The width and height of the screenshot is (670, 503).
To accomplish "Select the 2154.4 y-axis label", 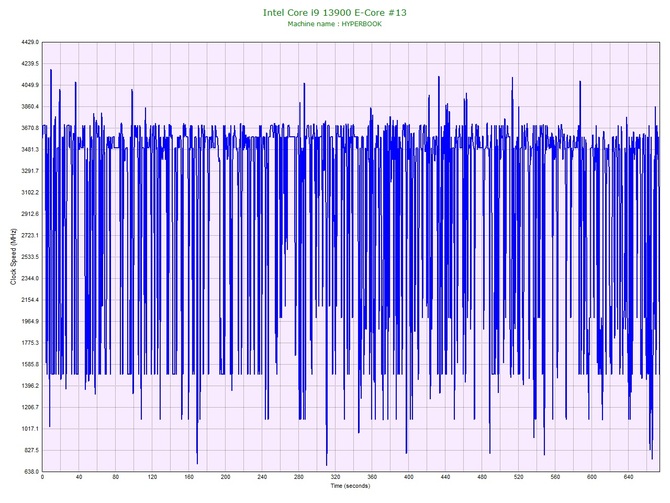I will [x=30, y=300].
